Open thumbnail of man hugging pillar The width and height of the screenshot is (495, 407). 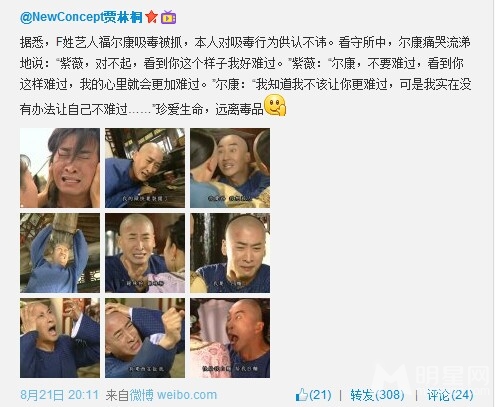click(60, 253)
